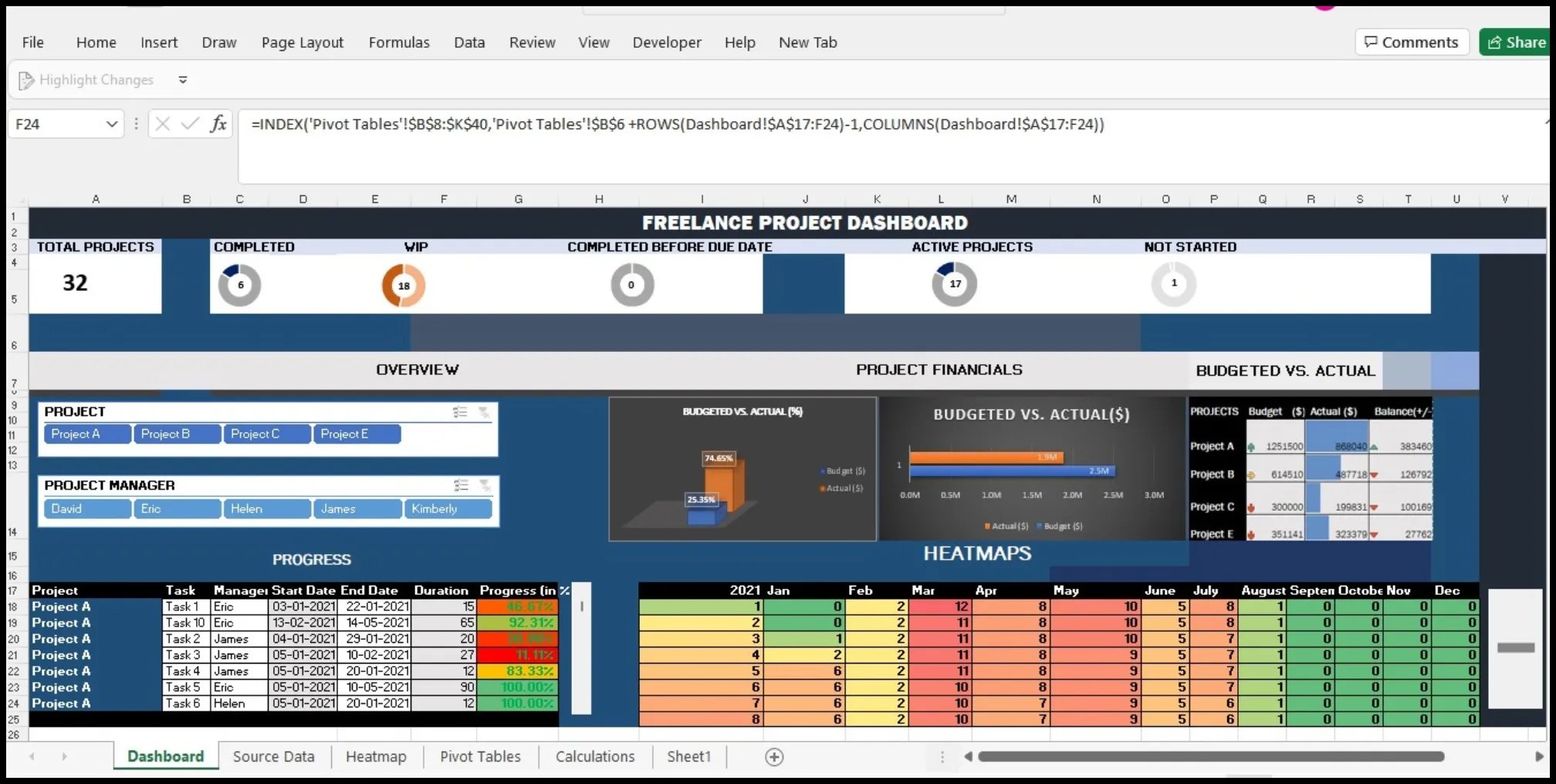
Task: Expand the Highlight Changes dropdown chevron
Action: point(183,79)
